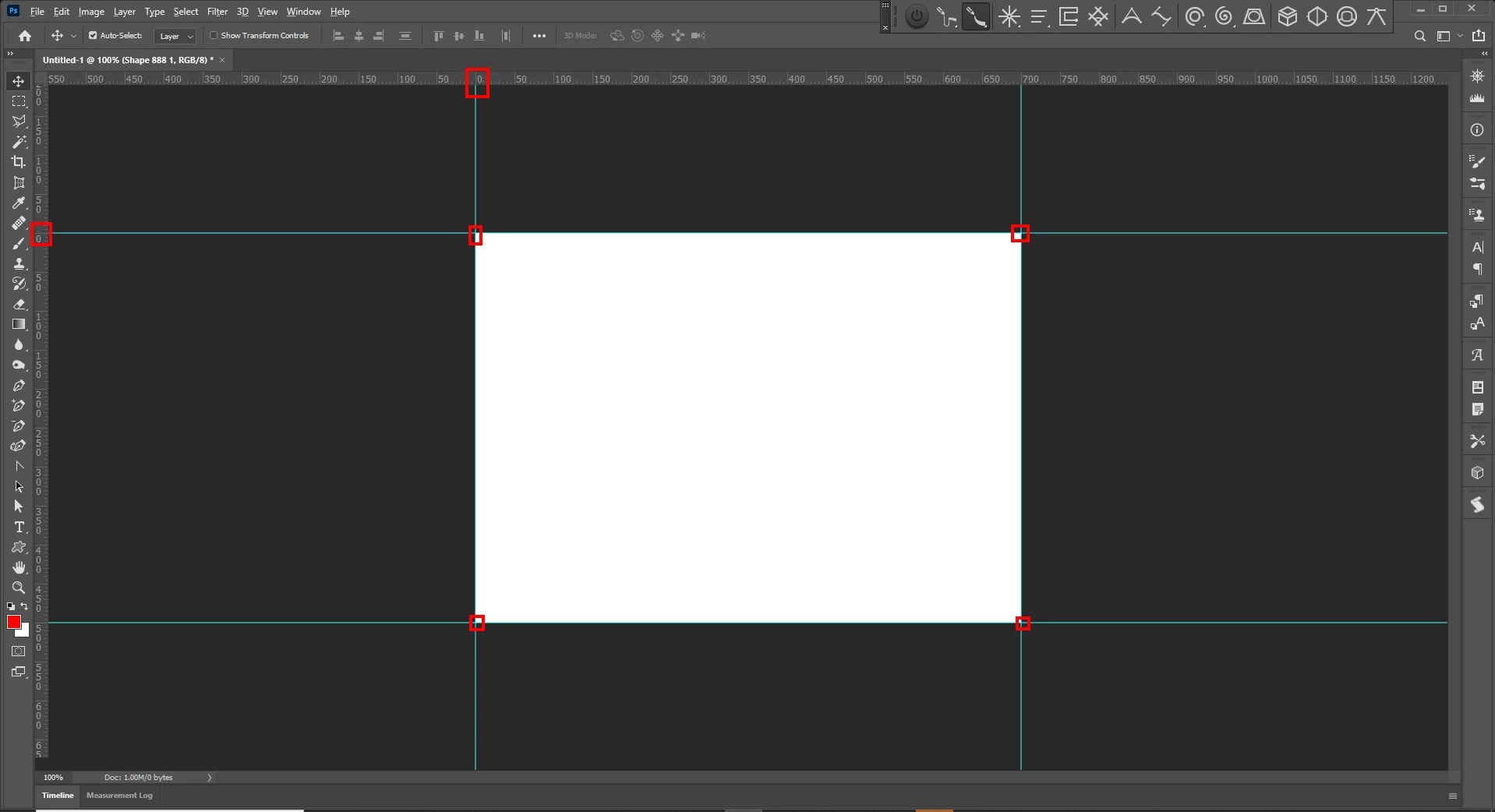Open the three-dots more align options
The height and width of the screenshot is (812, 1495).
click(x=539, y=36)
